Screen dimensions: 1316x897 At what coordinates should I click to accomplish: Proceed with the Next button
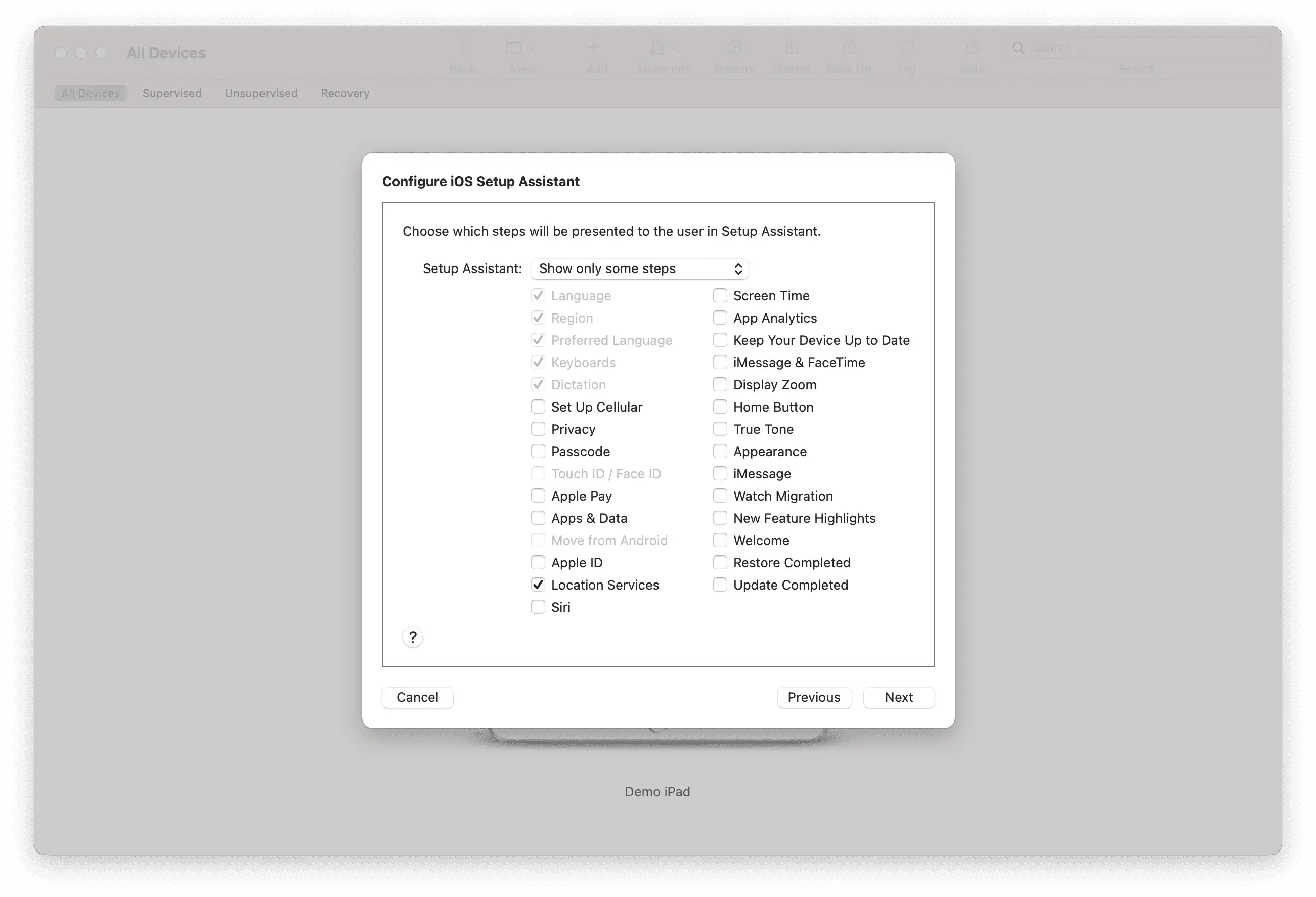[x=899, y=697]
